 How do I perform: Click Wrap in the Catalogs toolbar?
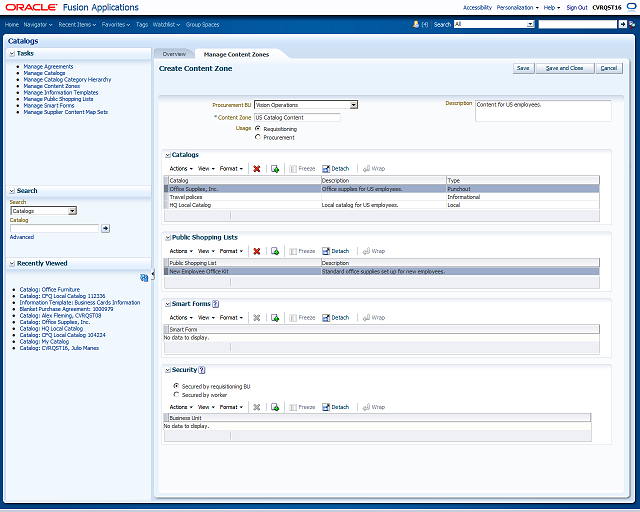tap(374, 169)
